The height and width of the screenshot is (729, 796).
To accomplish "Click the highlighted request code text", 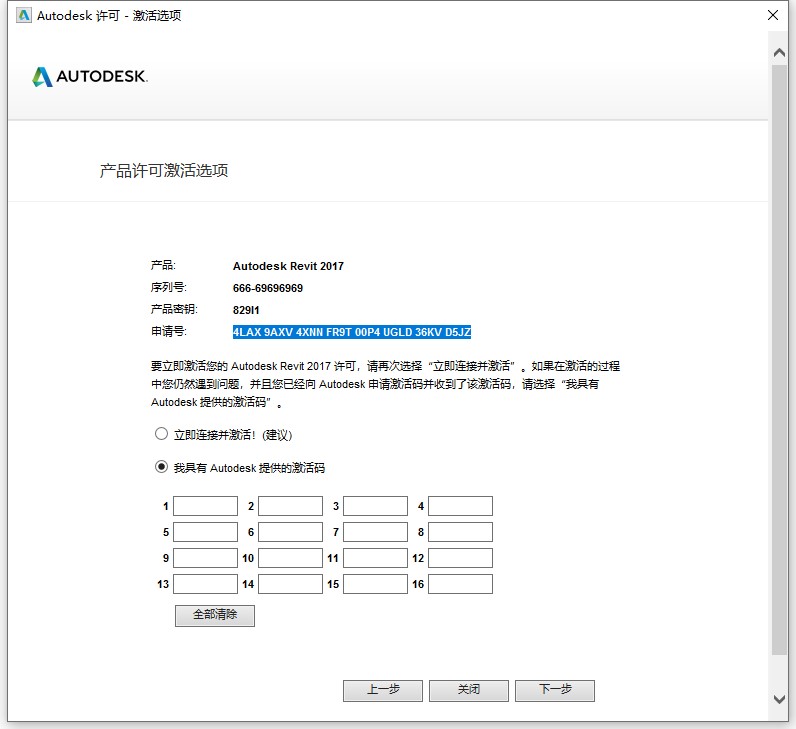I will pos(351,332).
